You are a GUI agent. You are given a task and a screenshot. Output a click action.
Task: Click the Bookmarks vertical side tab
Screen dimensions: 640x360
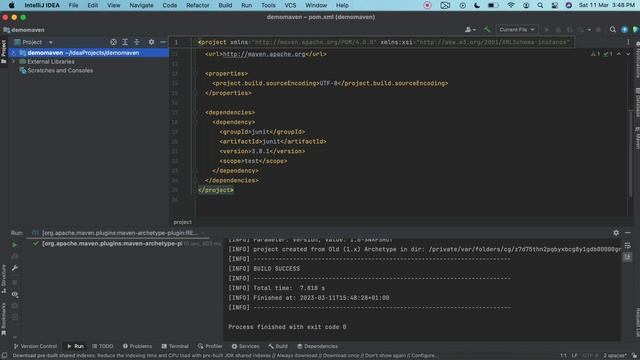[4, 318]
